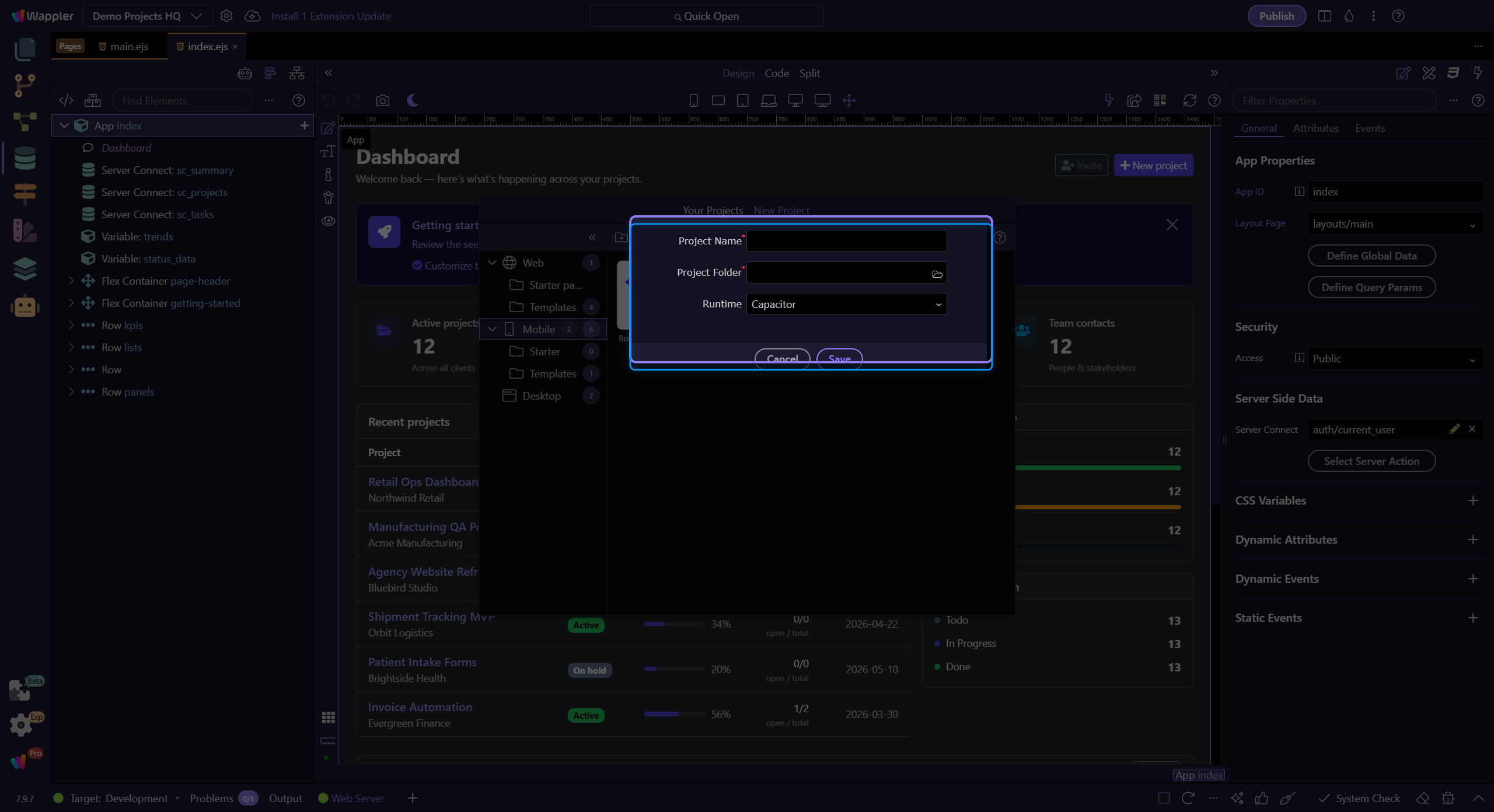Click the Project Name input field

(x=846, y=241)
